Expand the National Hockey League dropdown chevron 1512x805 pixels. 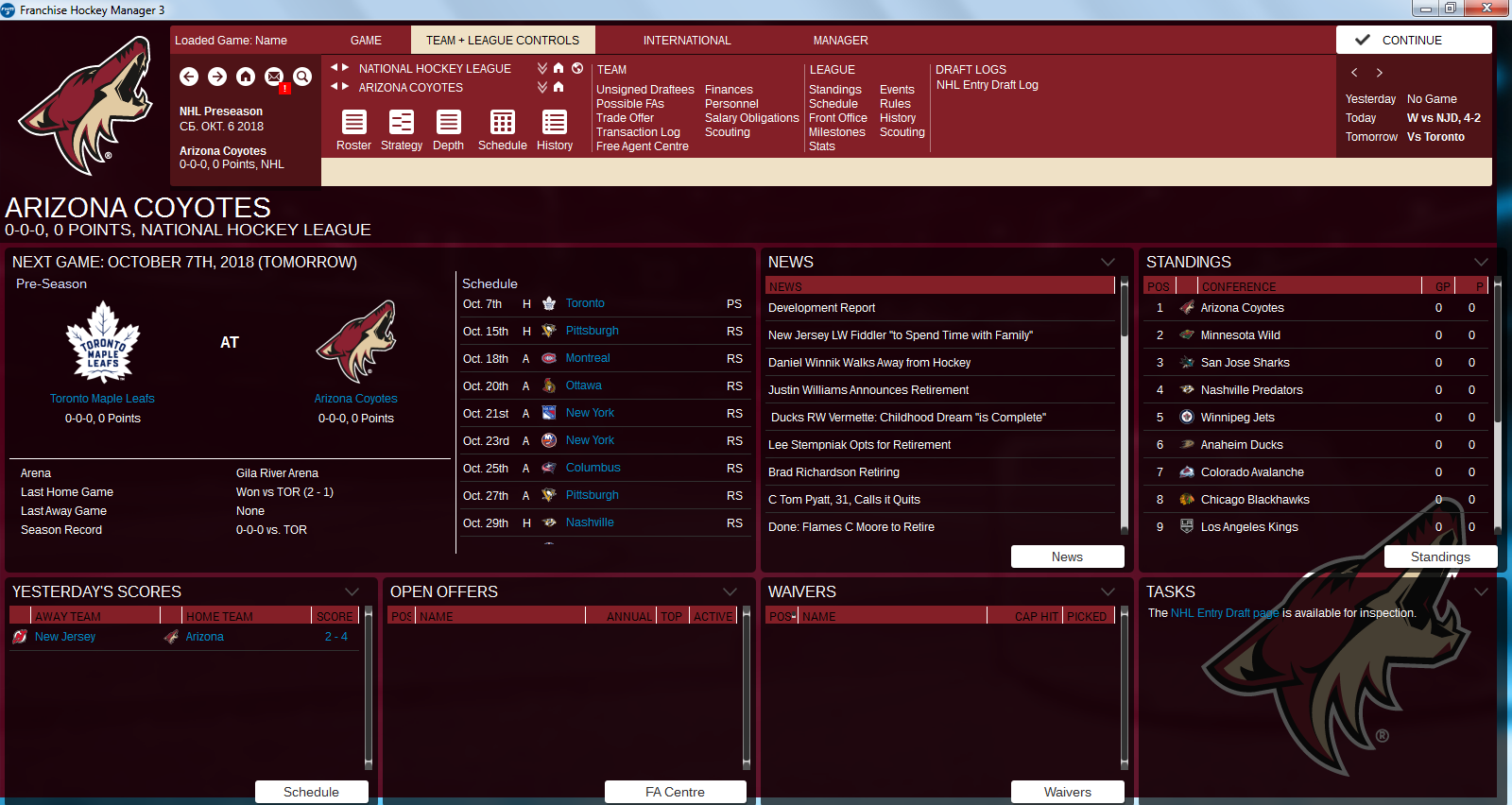click(542, 68)
